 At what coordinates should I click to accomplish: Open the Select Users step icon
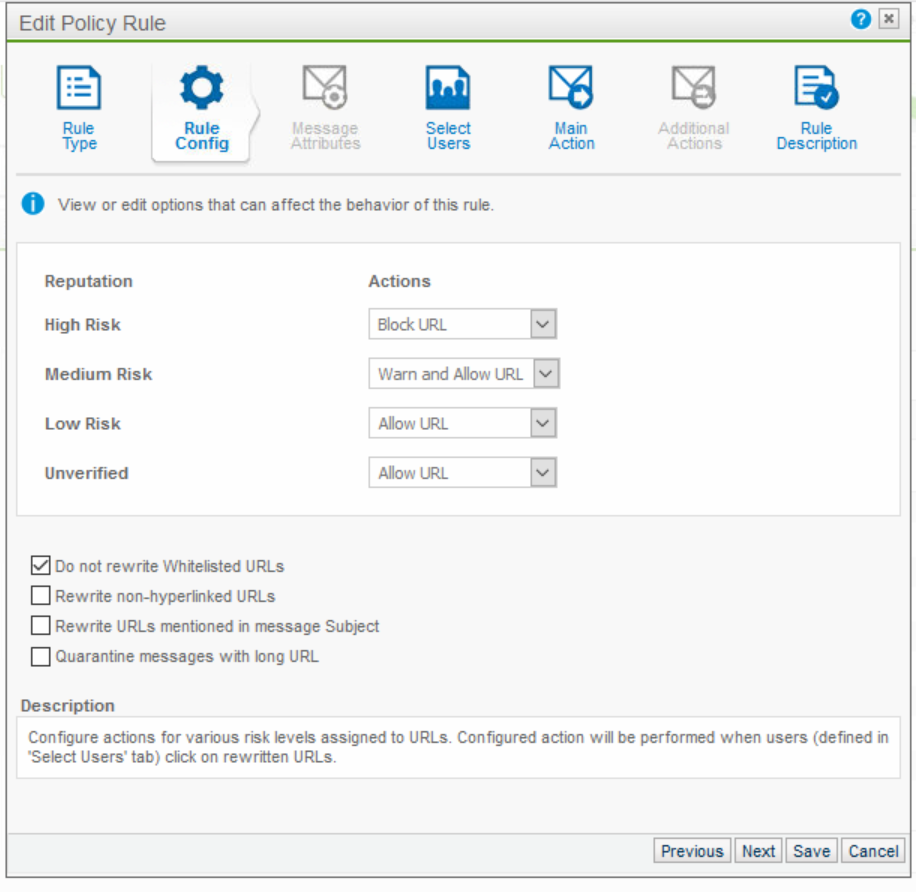coord(448,89)
